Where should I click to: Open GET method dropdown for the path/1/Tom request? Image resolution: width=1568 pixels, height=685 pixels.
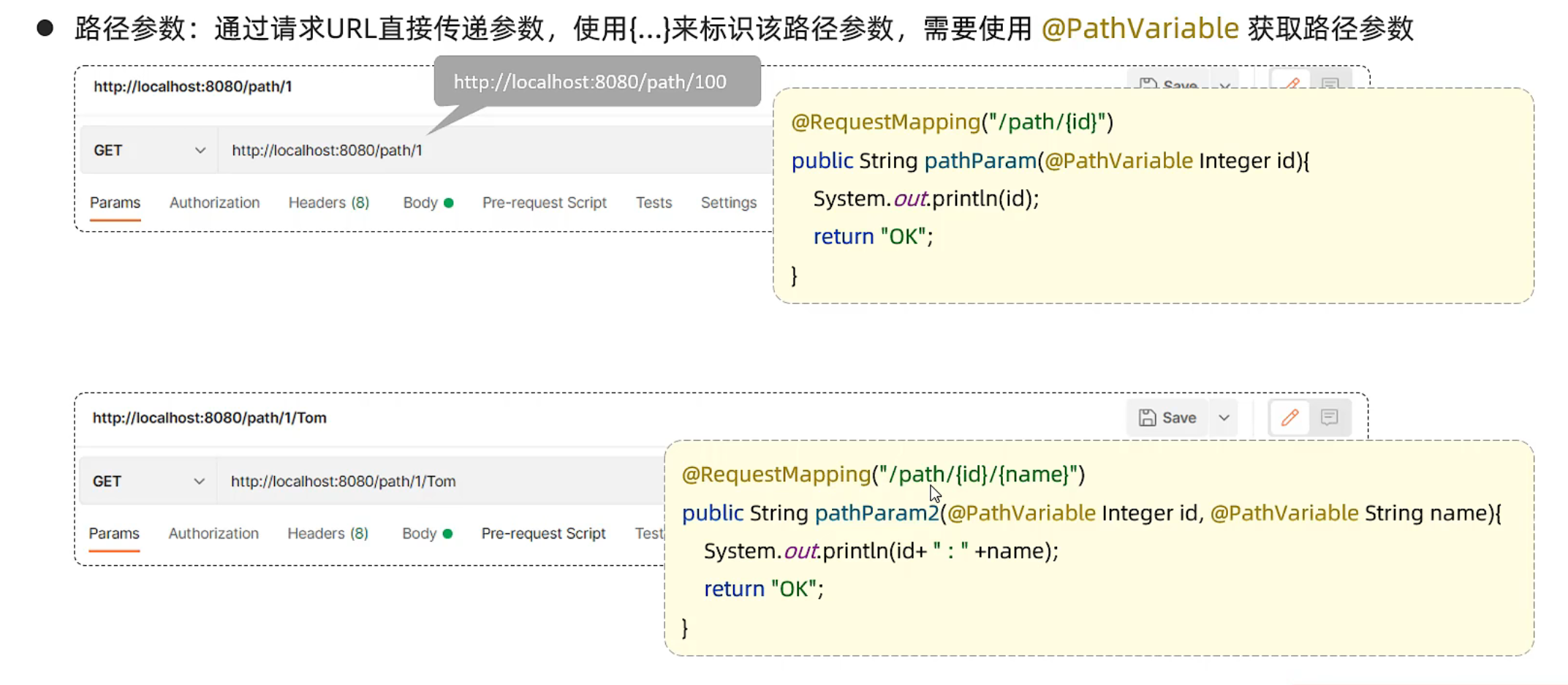click(x=148, y=482)
